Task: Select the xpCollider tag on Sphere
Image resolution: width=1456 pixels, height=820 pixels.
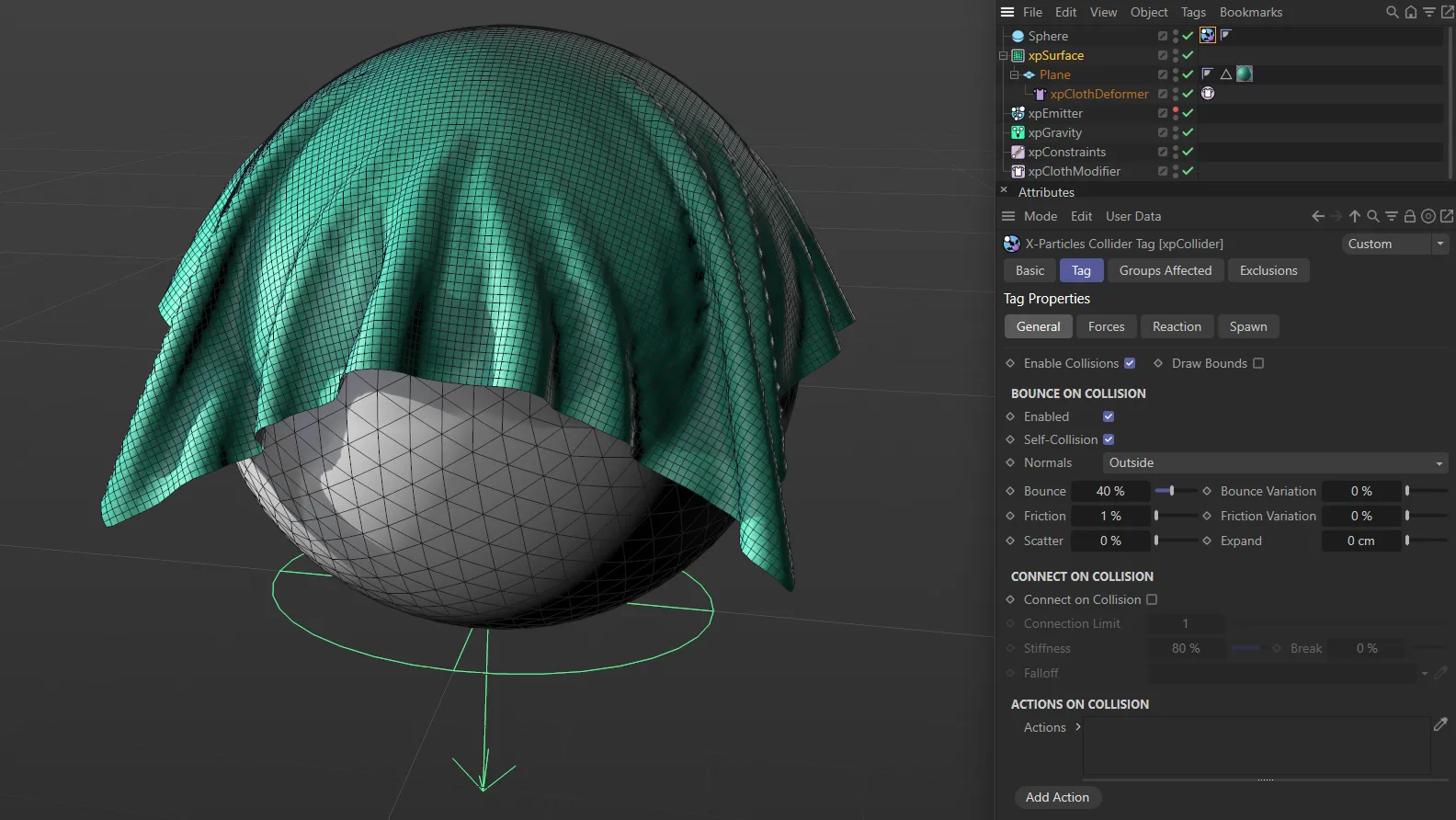Action: click(x=1208, y=35)
